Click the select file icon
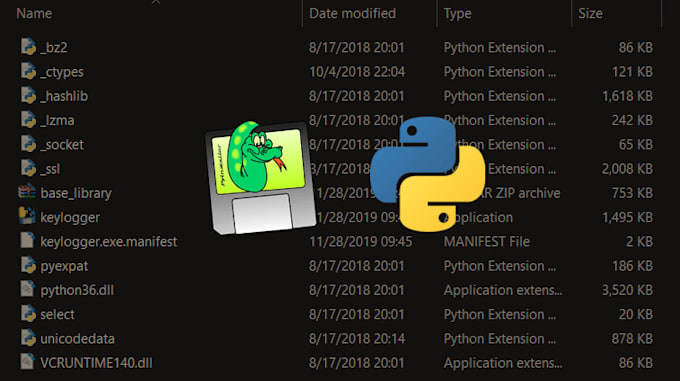The height and width of the screenshot is (381, 680). click(x=28, y=314)
